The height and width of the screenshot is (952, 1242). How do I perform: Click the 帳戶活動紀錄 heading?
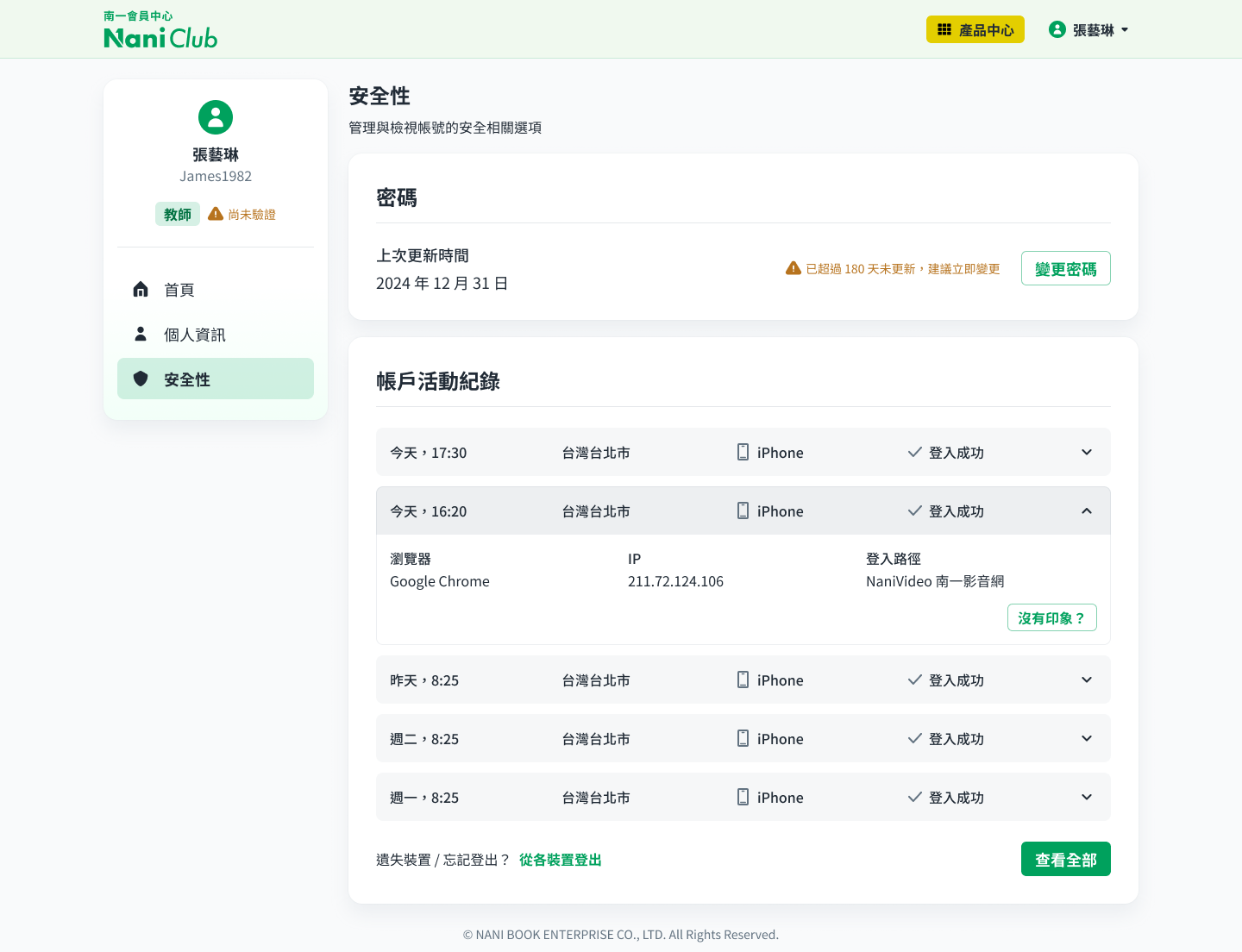(x=438, y=381)
